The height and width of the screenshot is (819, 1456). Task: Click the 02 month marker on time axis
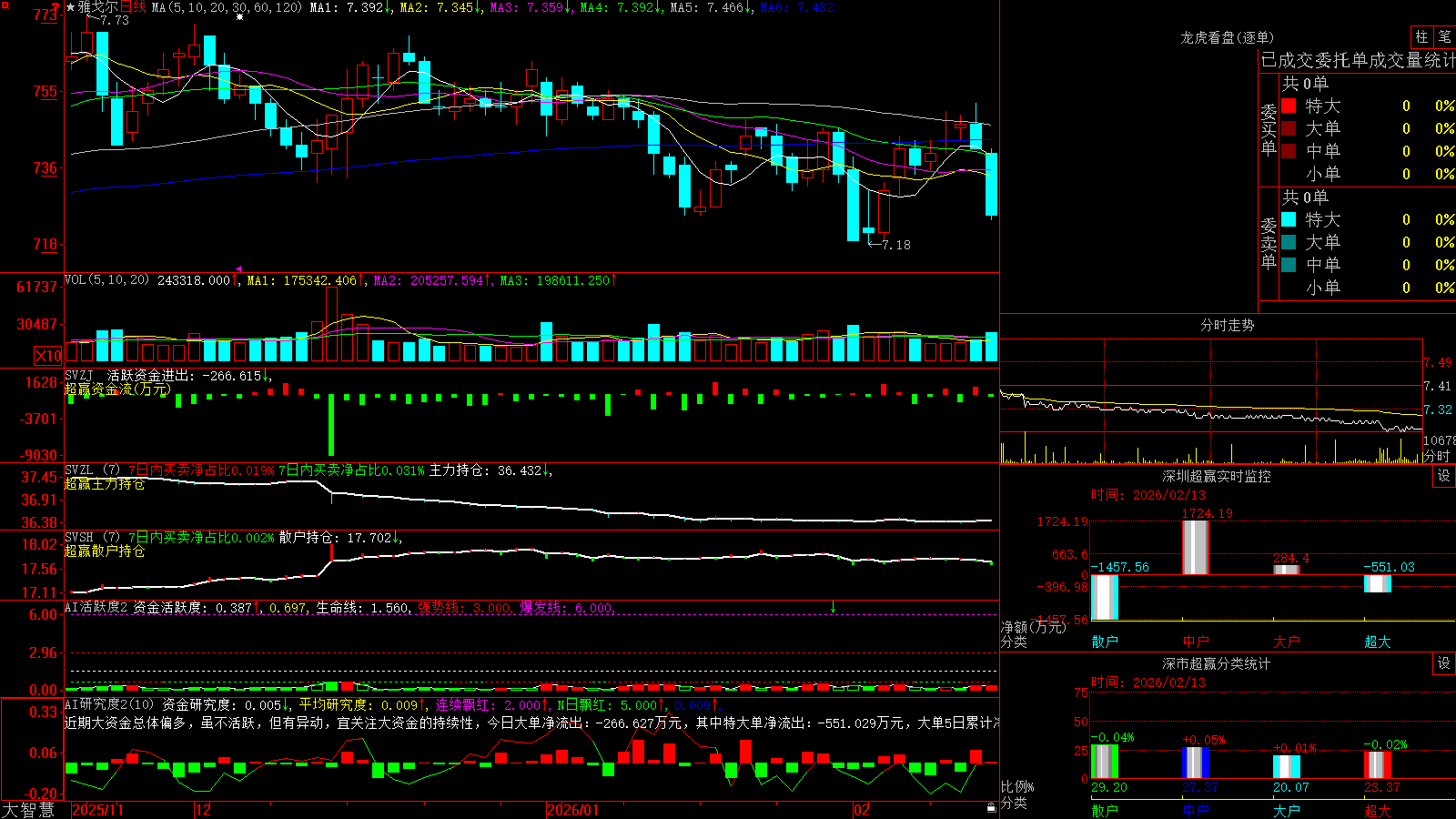coord(862,810)
